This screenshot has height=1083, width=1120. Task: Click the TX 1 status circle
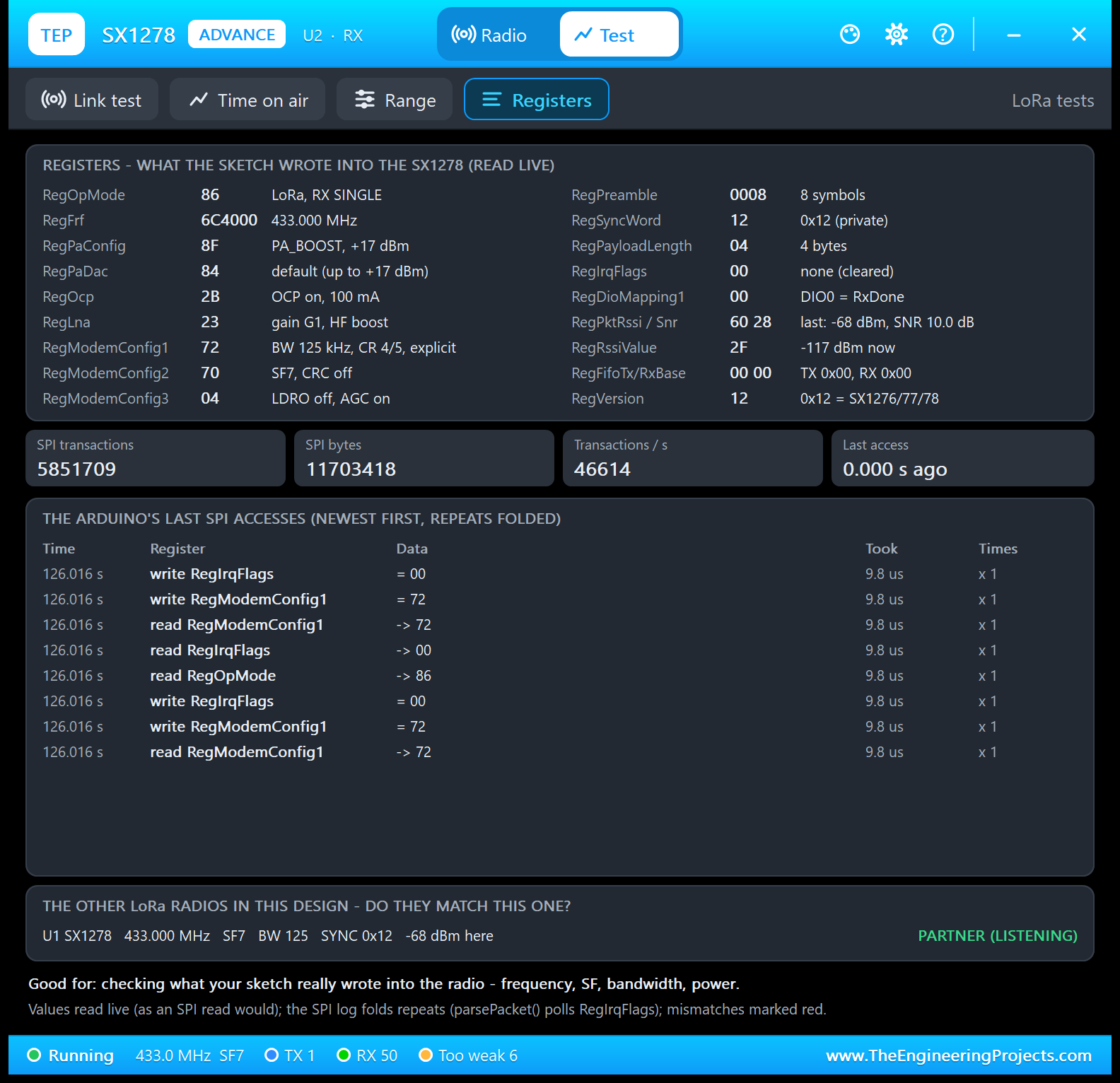(x=272, y=1055)
